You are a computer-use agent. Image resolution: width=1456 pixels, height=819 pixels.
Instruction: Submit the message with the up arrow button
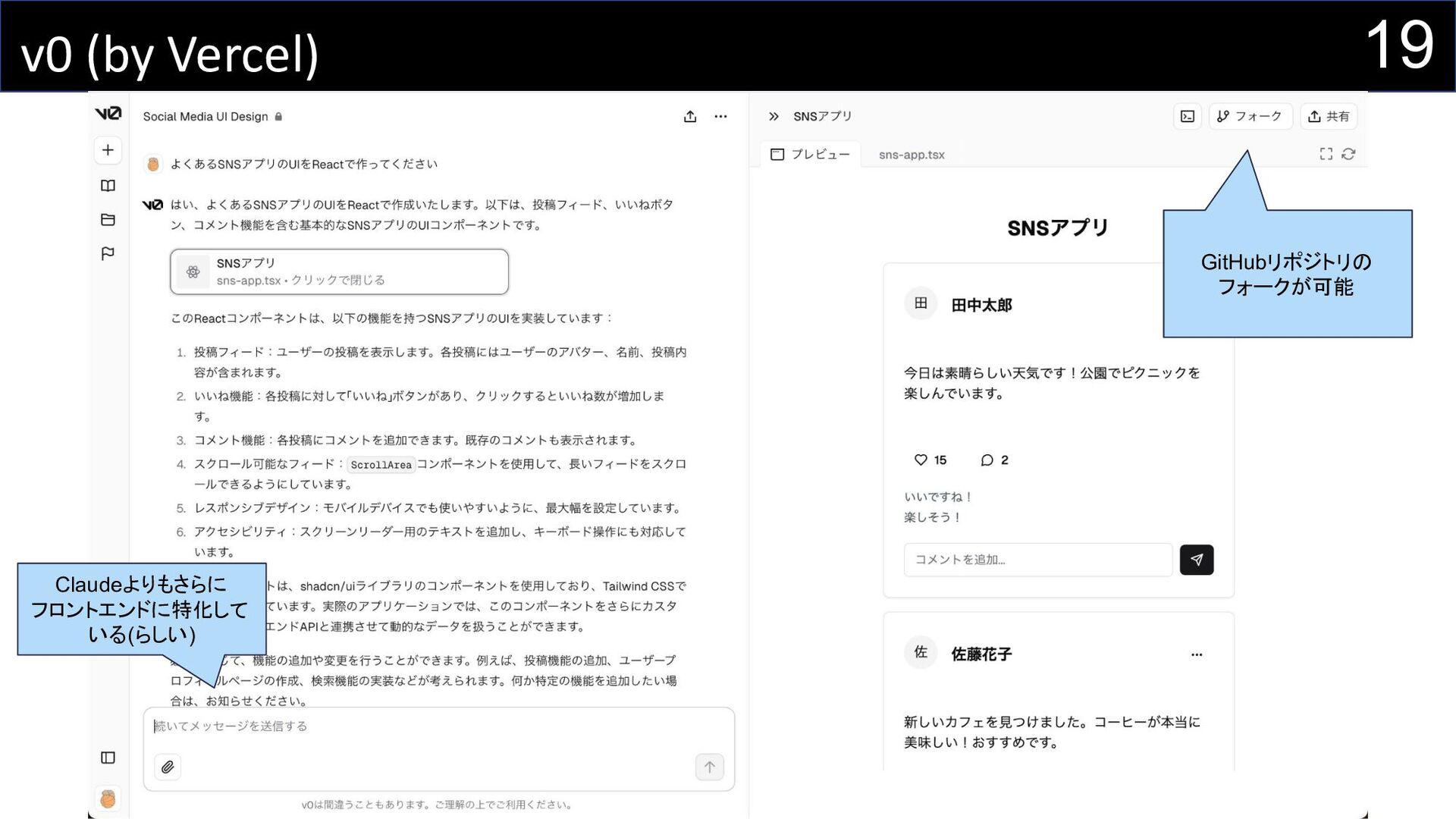(x=710, y=767)
